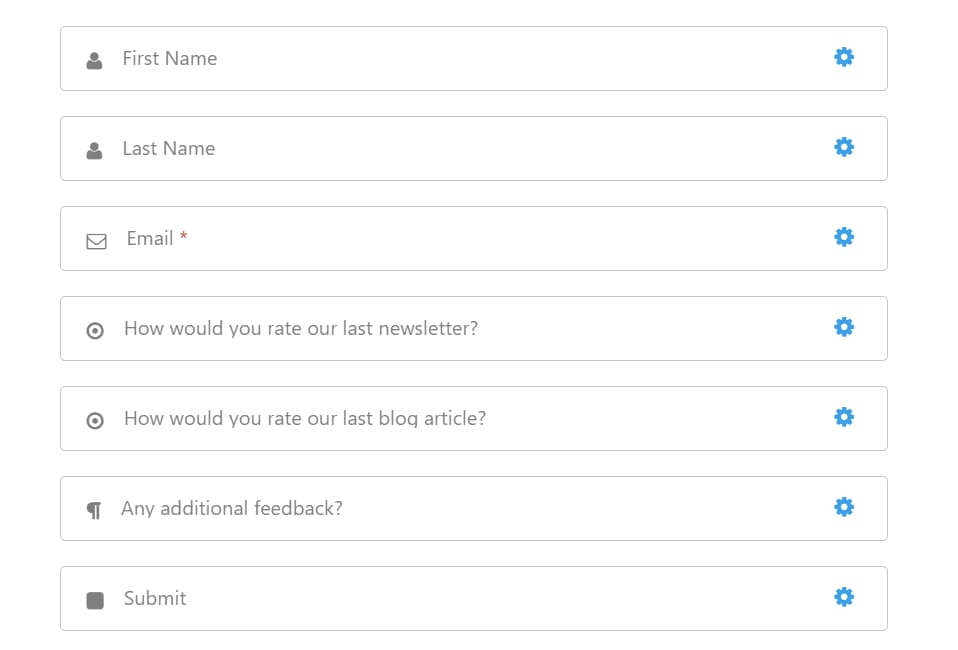Open settings gear for blog article rating field

click(844, 417)
